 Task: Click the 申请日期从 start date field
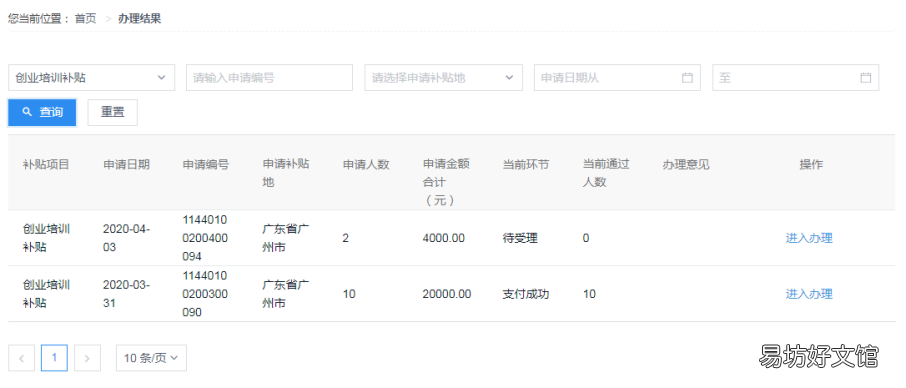tap(617, 78)
